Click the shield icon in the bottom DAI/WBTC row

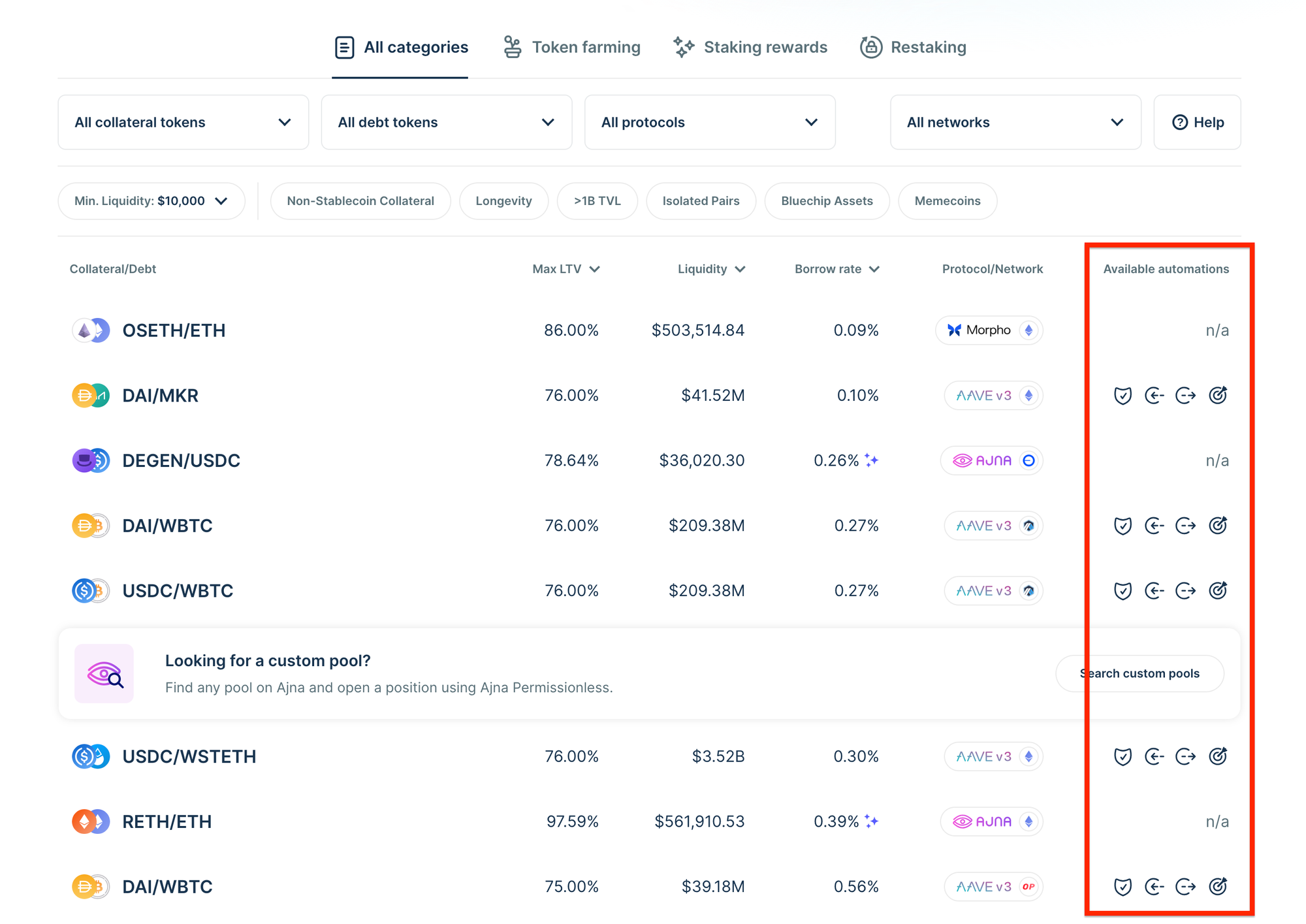pyautogui.click(x=1123, y=887)
